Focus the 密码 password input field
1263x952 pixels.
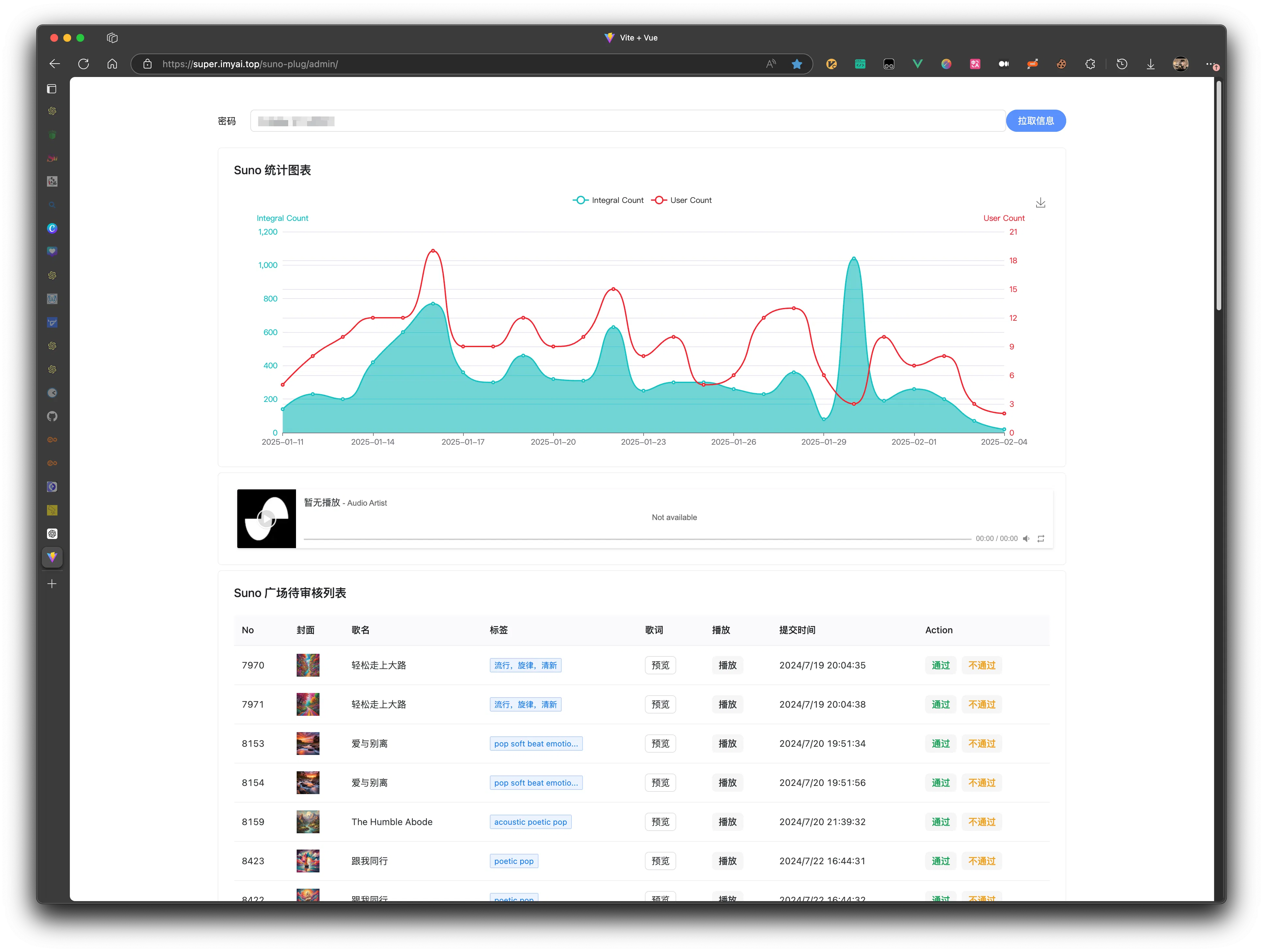tap(628, 121)
